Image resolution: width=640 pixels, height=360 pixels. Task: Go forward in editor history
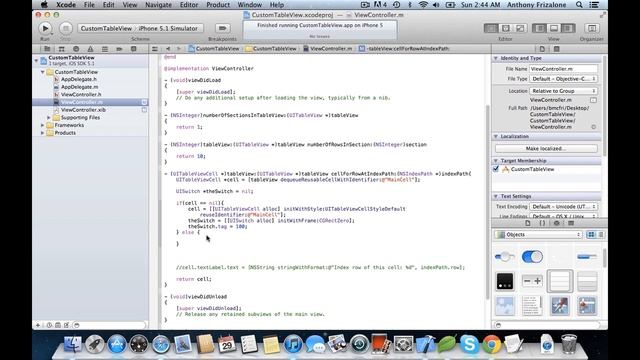click(178, 49)
